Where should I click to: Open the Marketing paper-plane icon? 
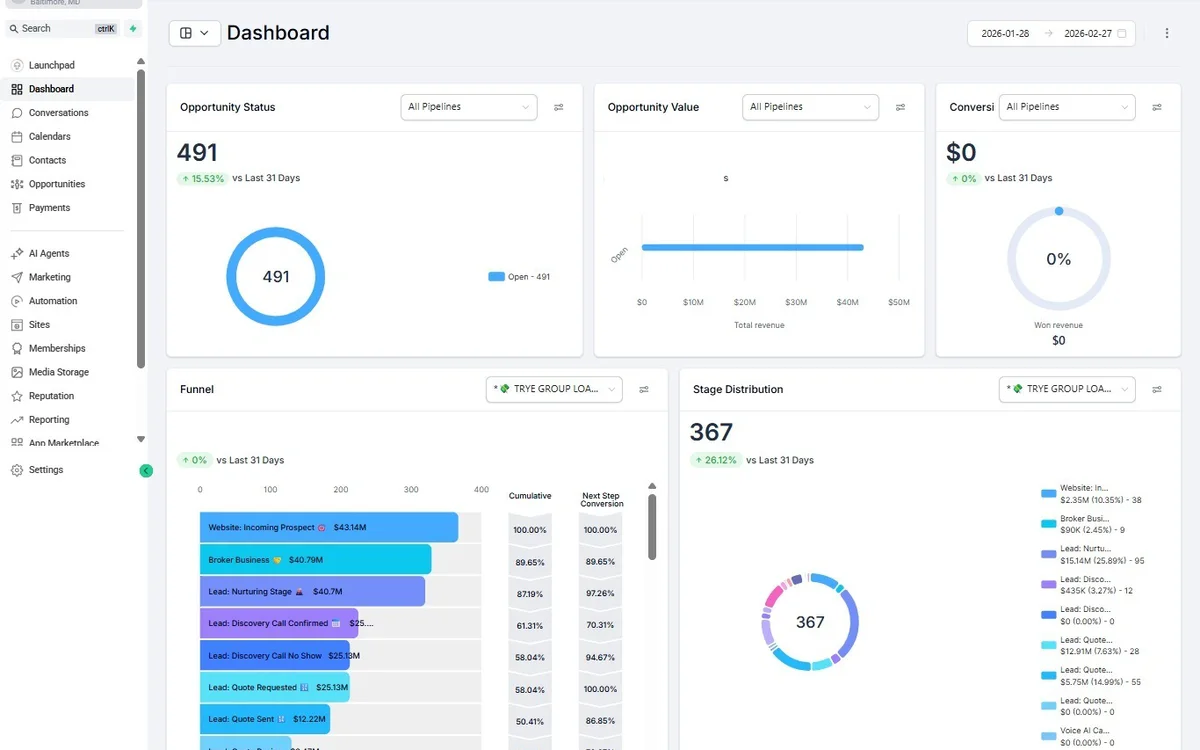pos(17,277)
